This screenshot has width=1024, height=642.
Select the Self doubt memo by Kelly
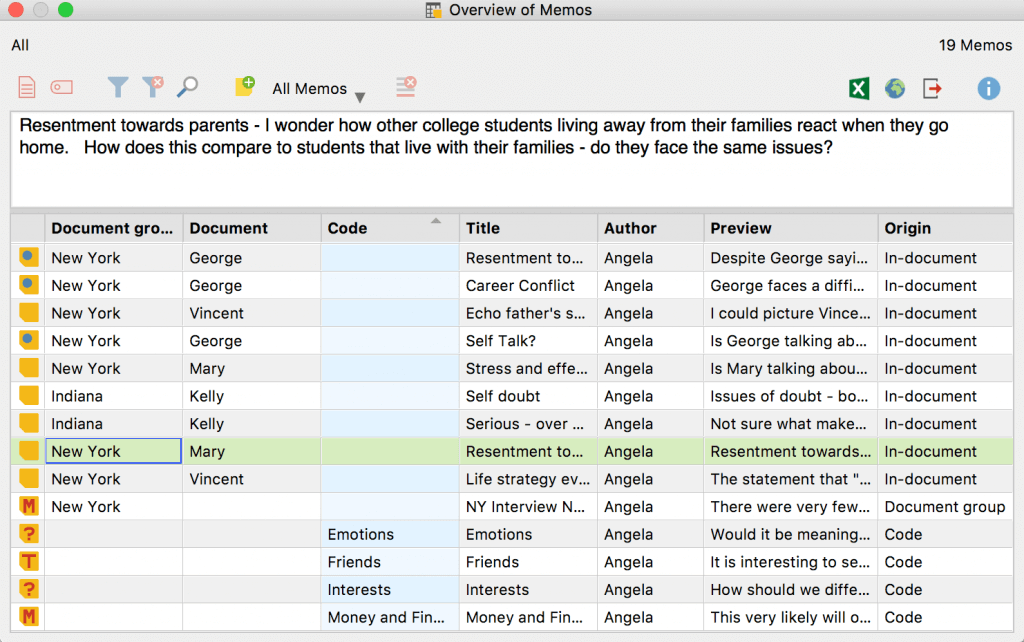coord(503,396)
